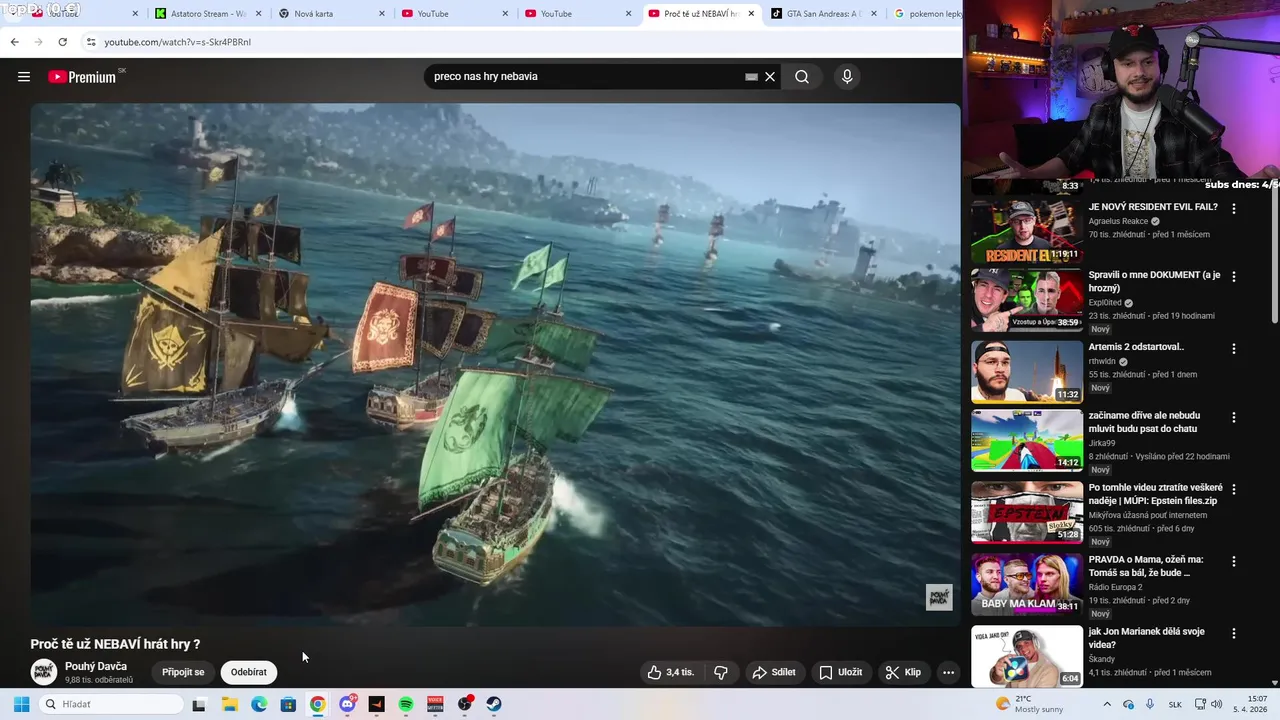Focus the YouTube search input field
The width and height of the screenshot is (1280, 720).
coord(588,77)
